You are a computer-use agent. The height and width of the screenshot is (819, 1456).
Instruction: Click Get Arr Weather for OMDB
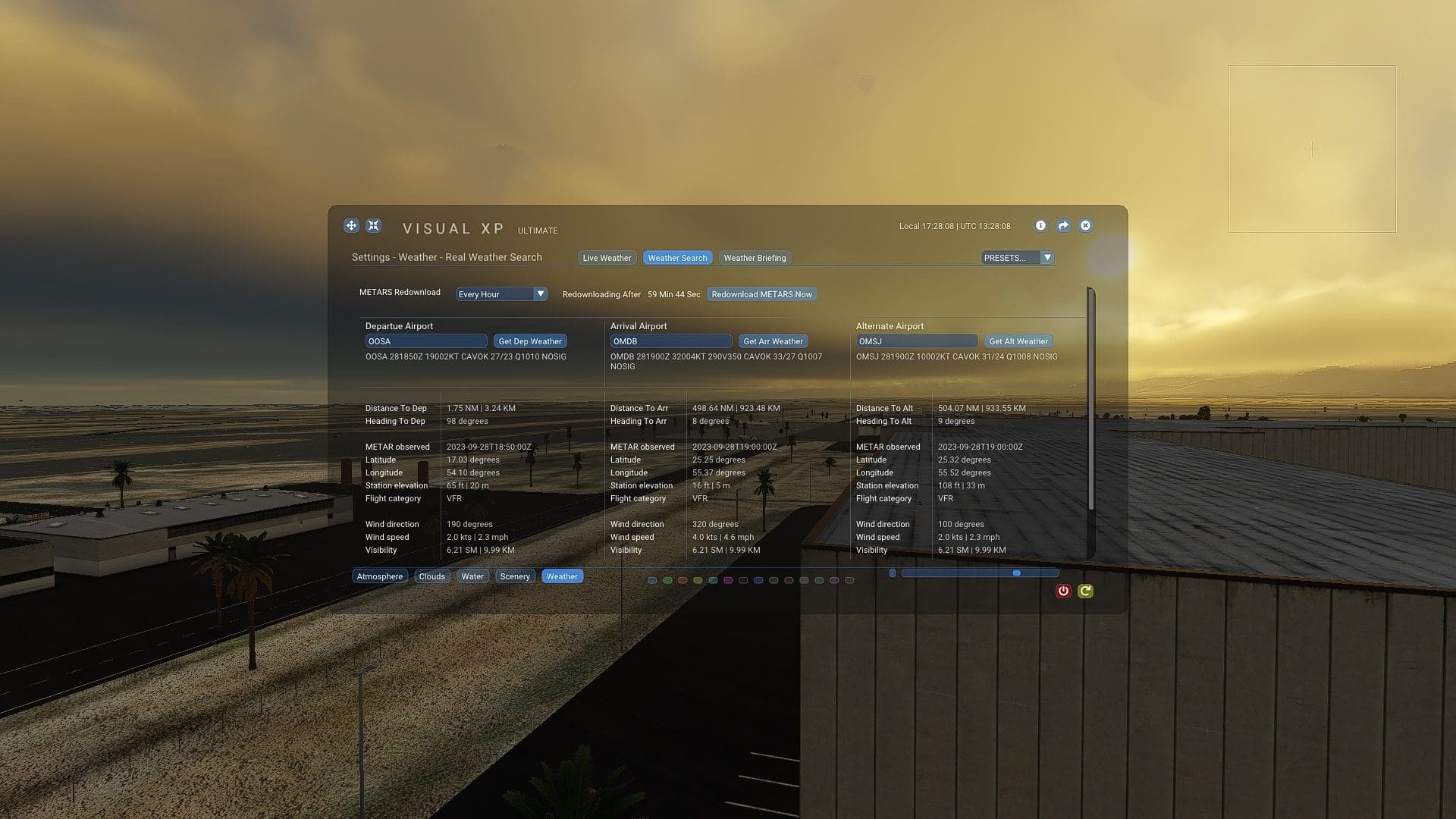point(773,340)
